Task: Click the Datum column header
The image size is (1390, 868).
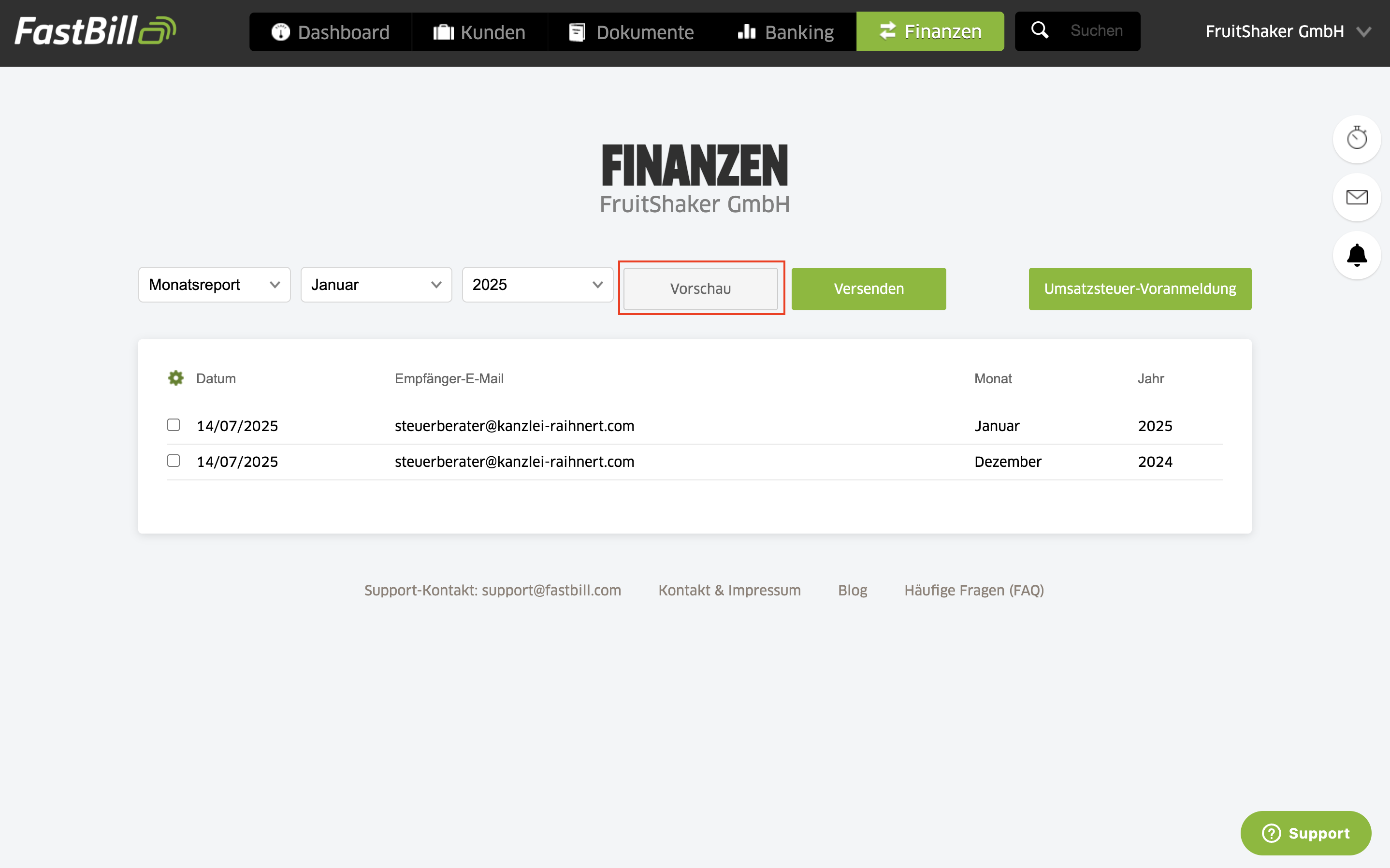Action: coord(216,378)
